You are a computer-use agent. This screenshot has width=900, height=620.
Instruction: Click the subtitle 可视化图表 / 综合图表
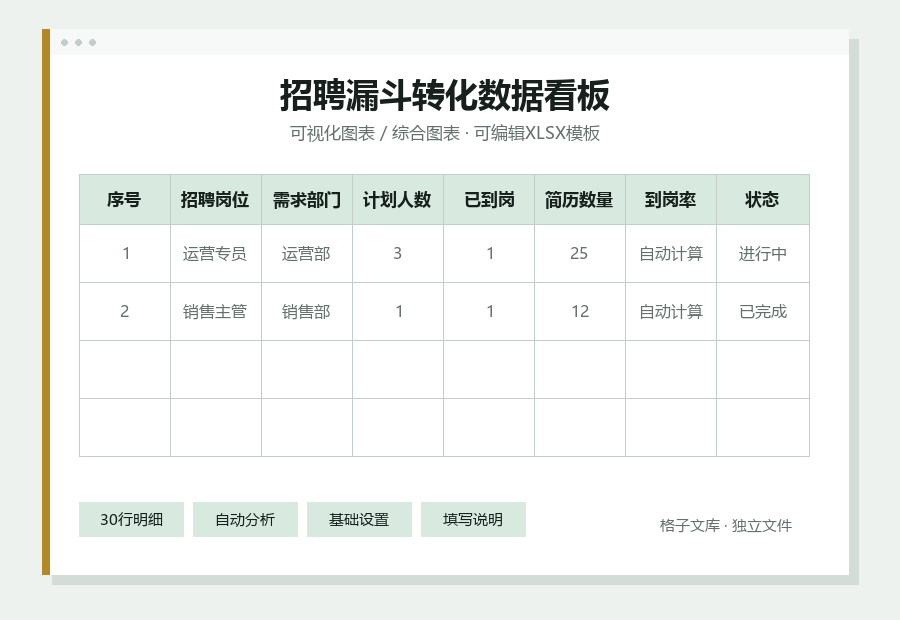tap(375, 133)
